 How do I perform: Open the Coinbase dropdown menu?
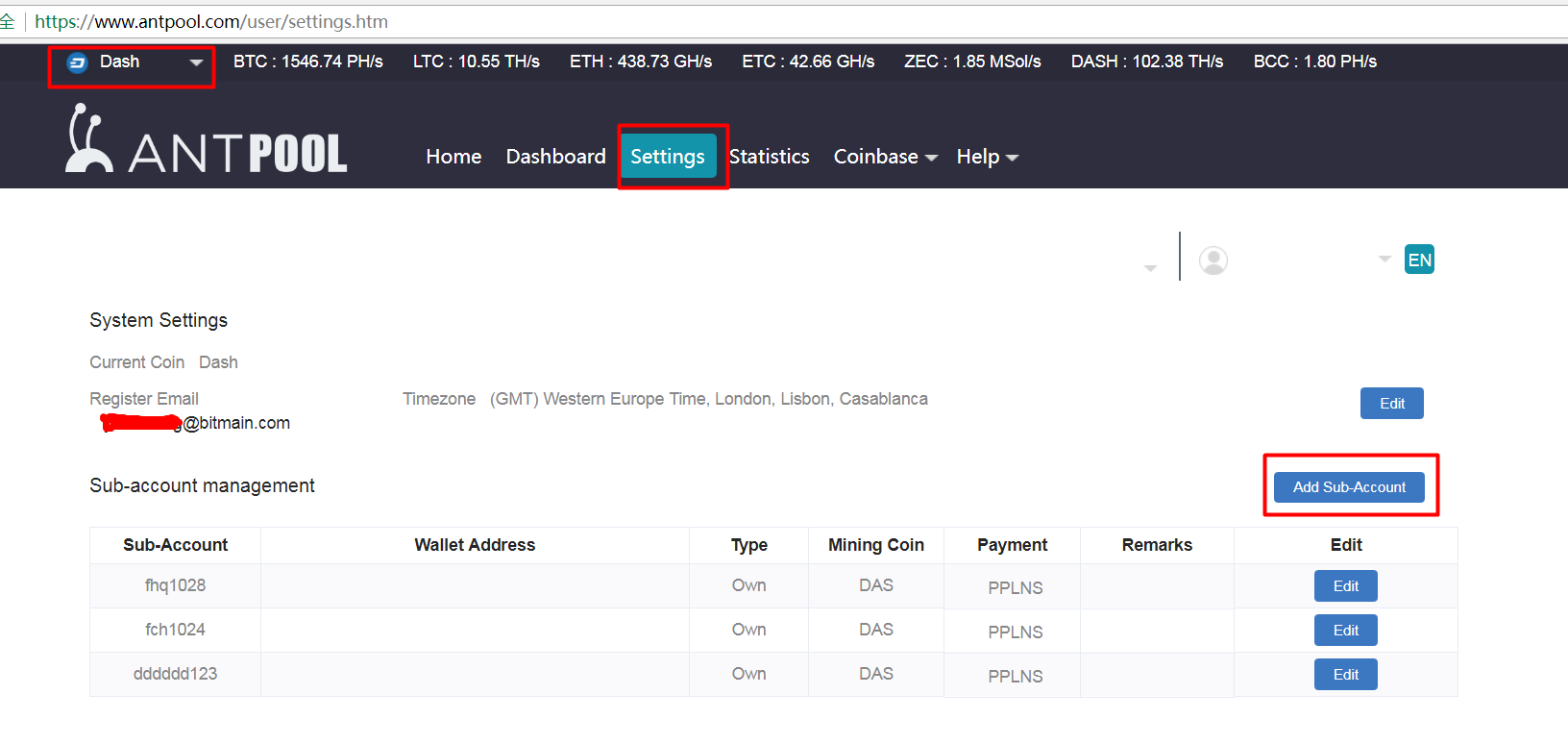point(884,157)
